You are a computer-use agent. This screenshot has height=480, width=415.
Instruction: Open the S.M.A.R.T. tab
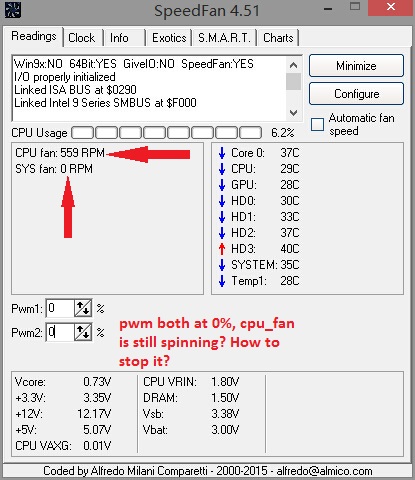(x=224, y=38)
